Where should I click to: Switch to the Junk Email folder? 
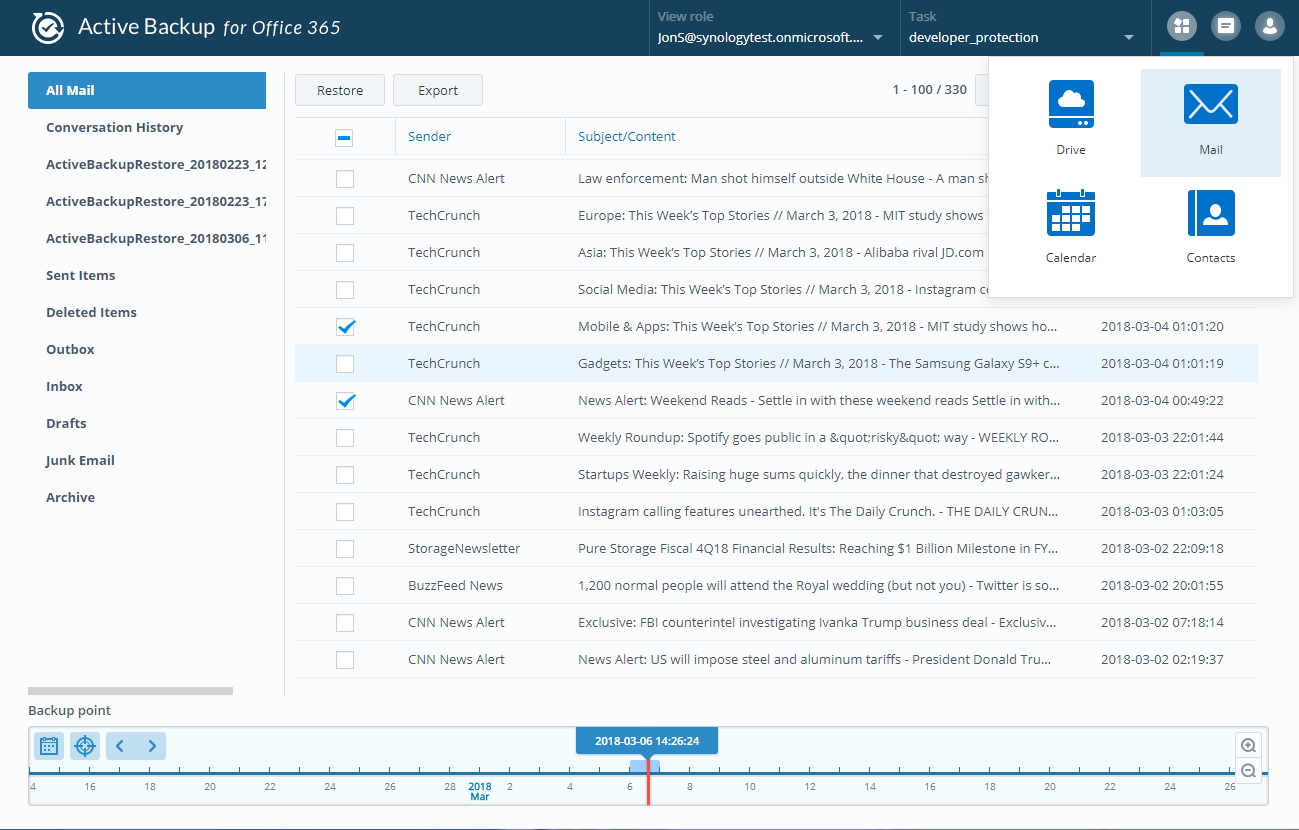[x=78, y=460]
